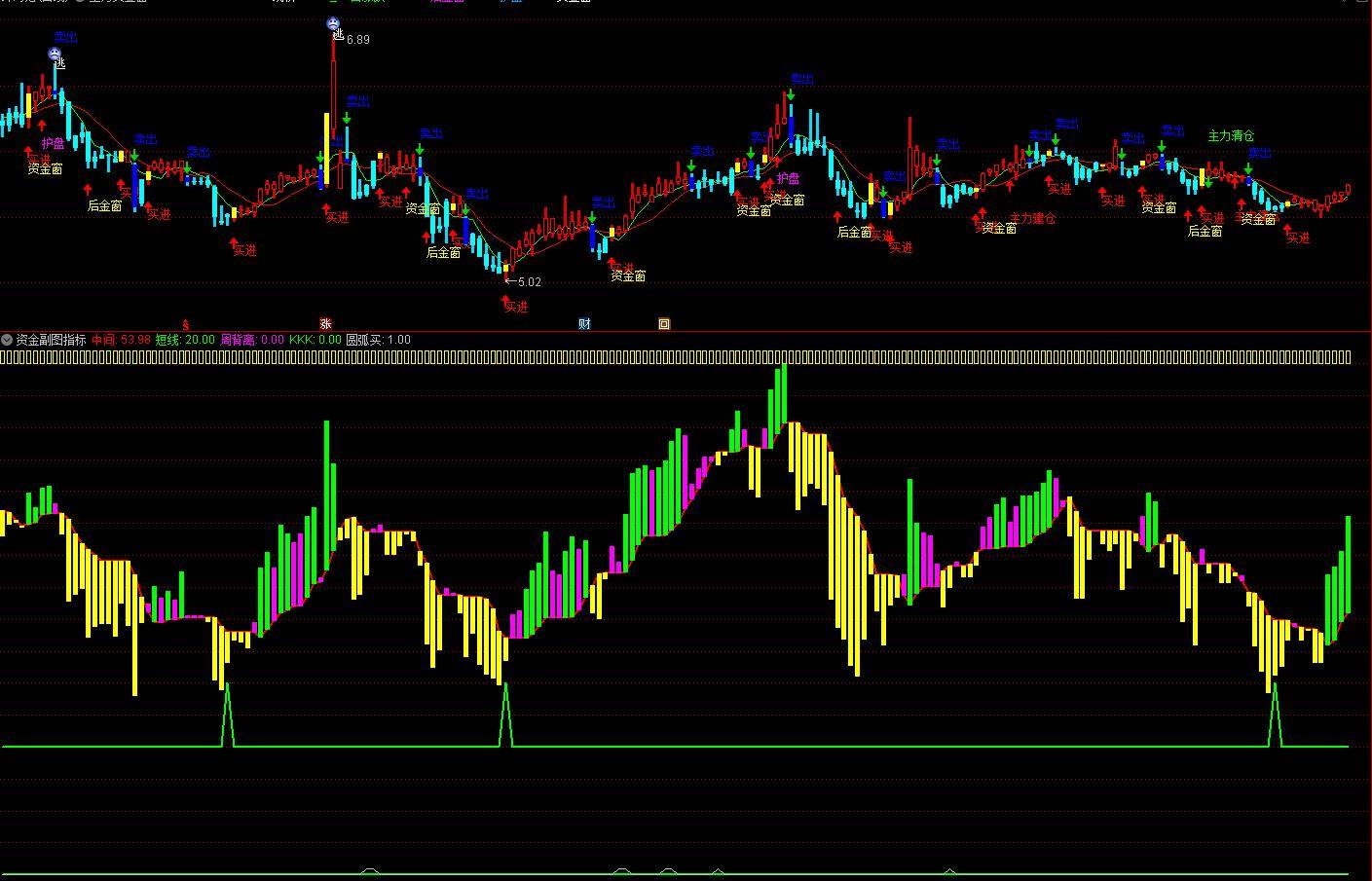Viewport: 1372px width, 881px height.
Task: Open the 涨 event marker on time axis
Action: [x=325, y=324]
